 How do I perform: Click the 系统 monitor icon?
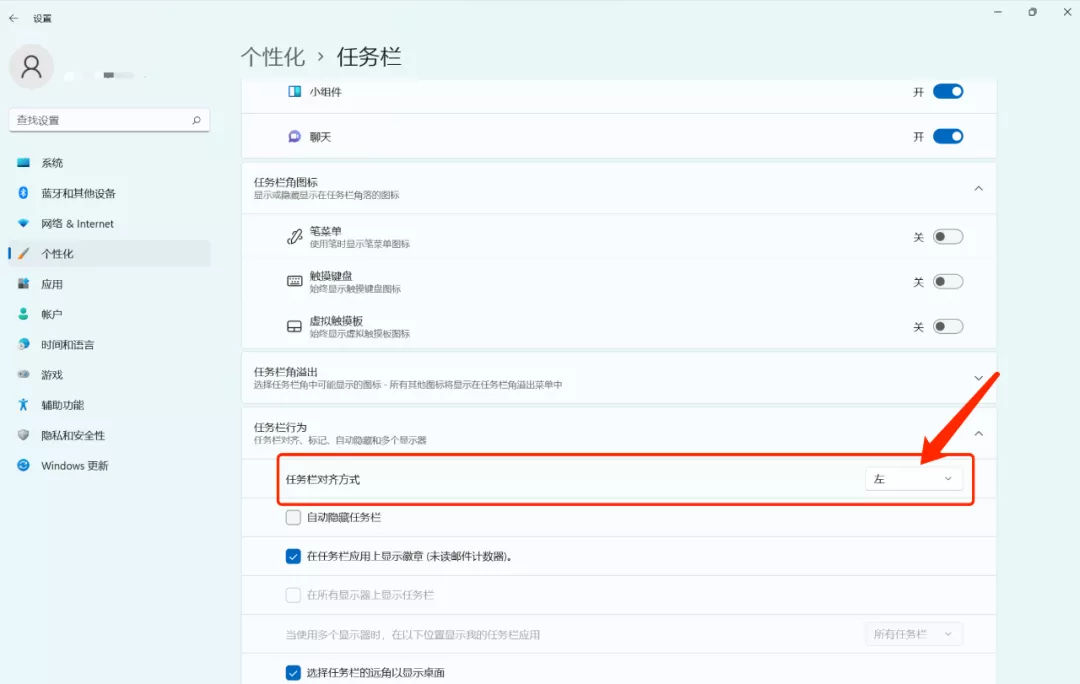[23, 163]
